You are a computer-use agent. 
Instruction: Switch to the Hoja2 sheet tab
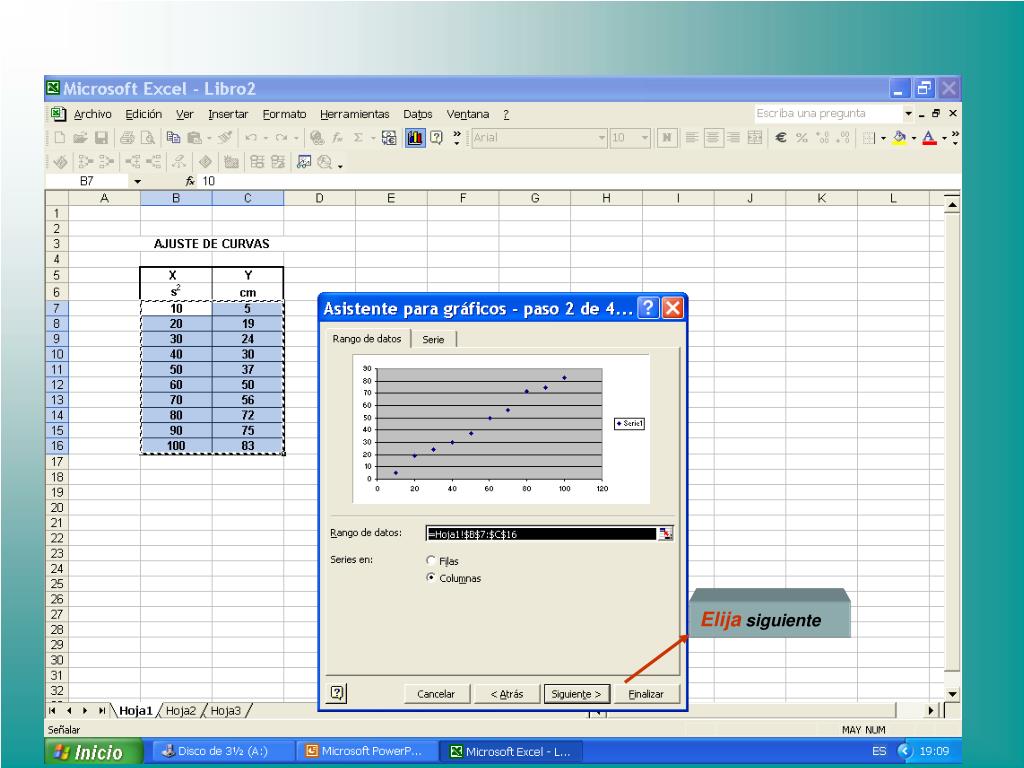pos(181,711)
